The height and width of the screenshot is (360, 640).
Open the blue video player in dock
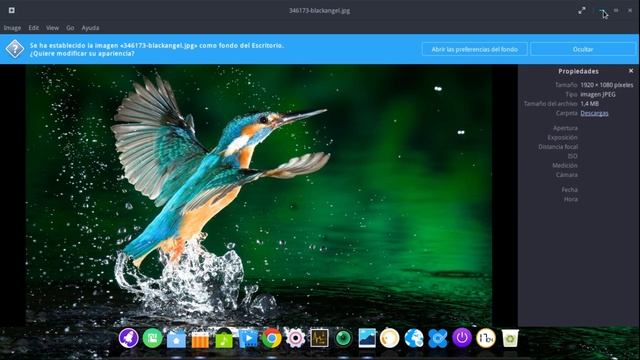pos(248,338)
